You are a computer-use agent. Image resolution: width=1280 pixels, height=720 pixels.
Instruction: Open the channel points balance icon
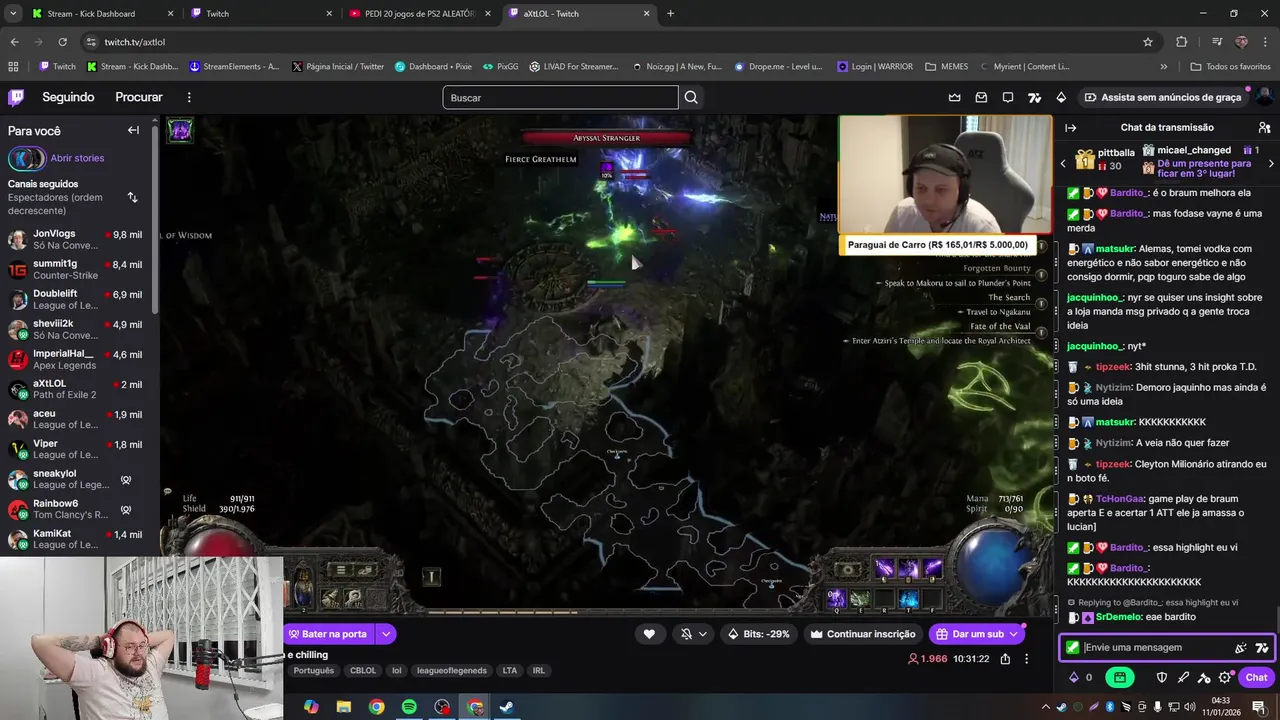coord(1080,677)
